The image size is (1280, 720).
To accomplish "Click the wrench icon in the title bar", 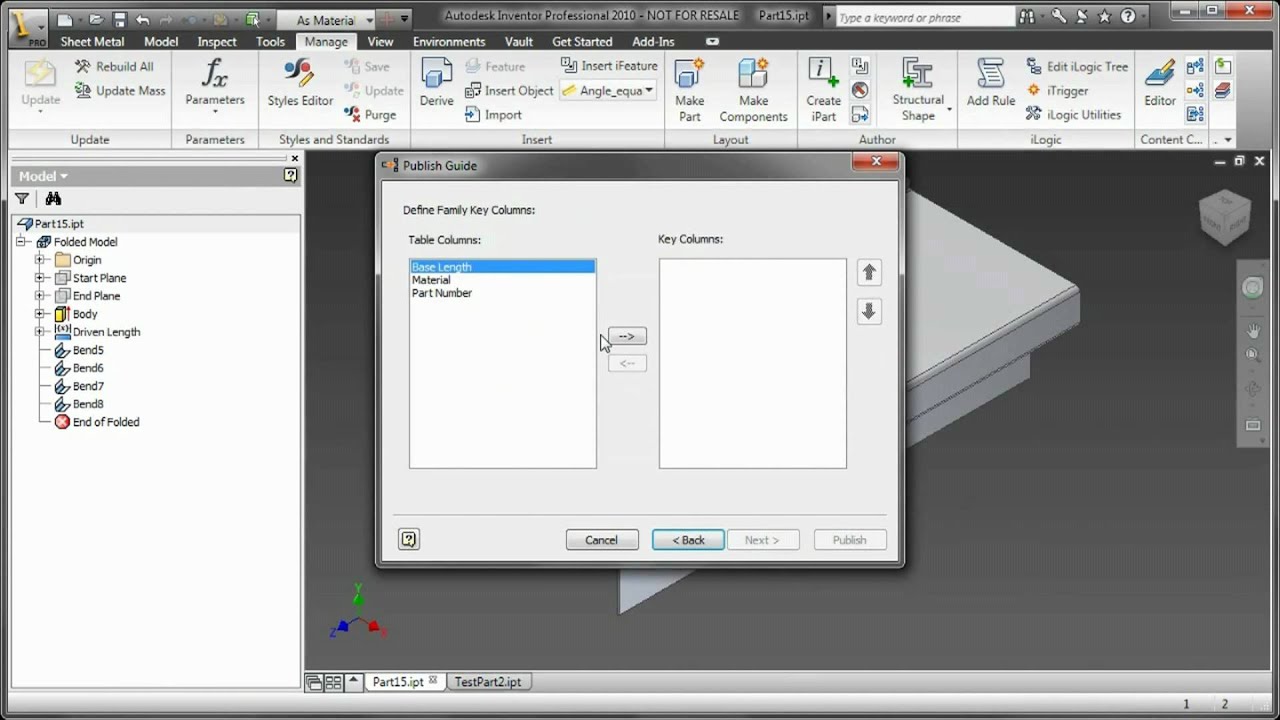I will 1059,17.
